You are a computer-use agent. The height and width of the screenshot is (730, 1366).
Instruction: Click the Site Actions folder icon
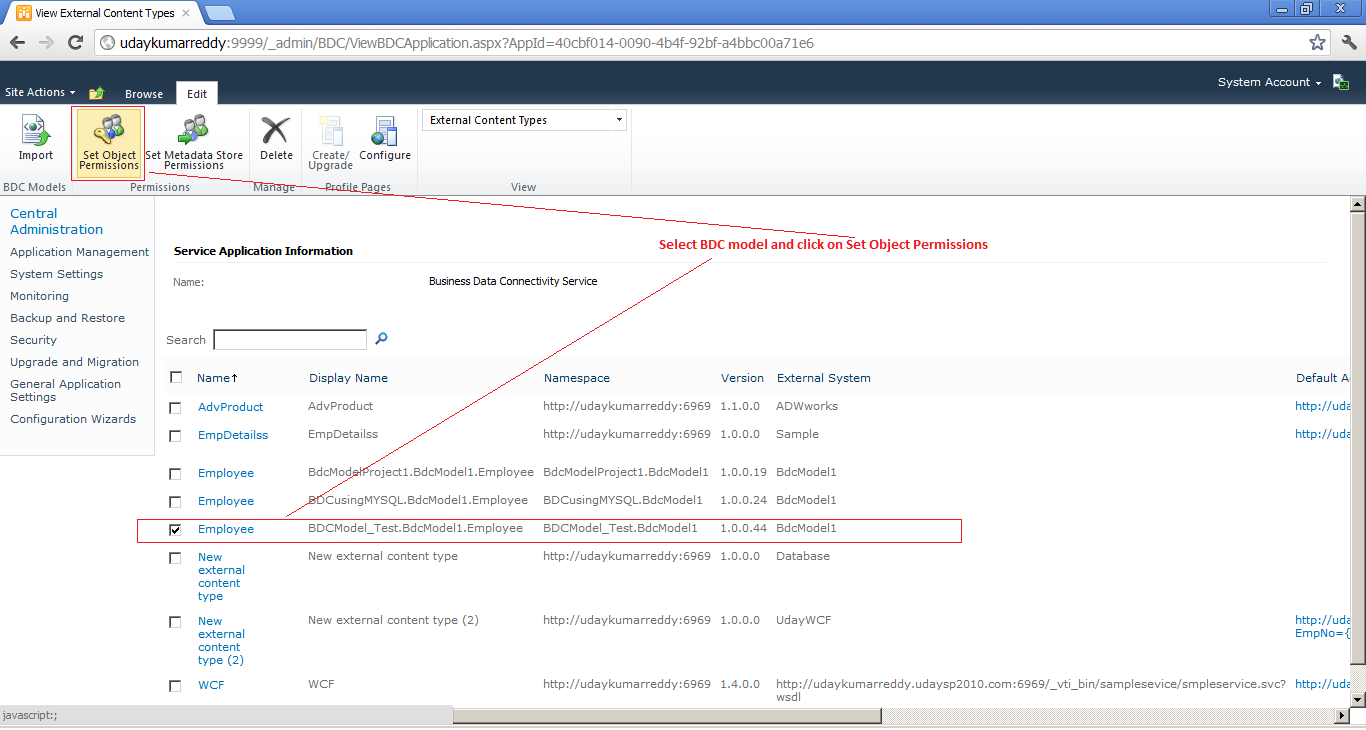tap(96, 92)
